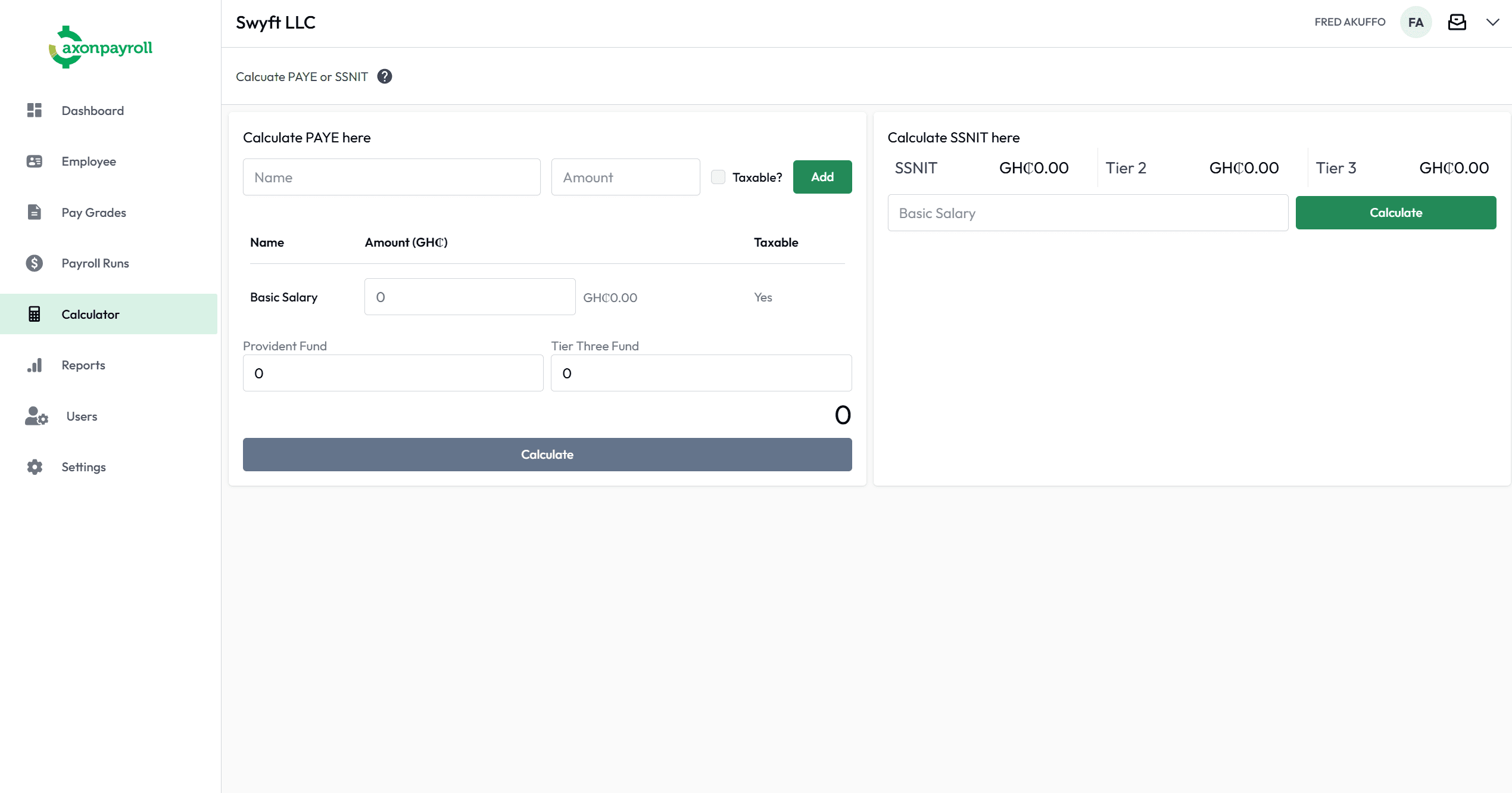Click the Basic Salary amount field
The width and height of the screenshot is (1512, 793).
[x=470, y=297]
